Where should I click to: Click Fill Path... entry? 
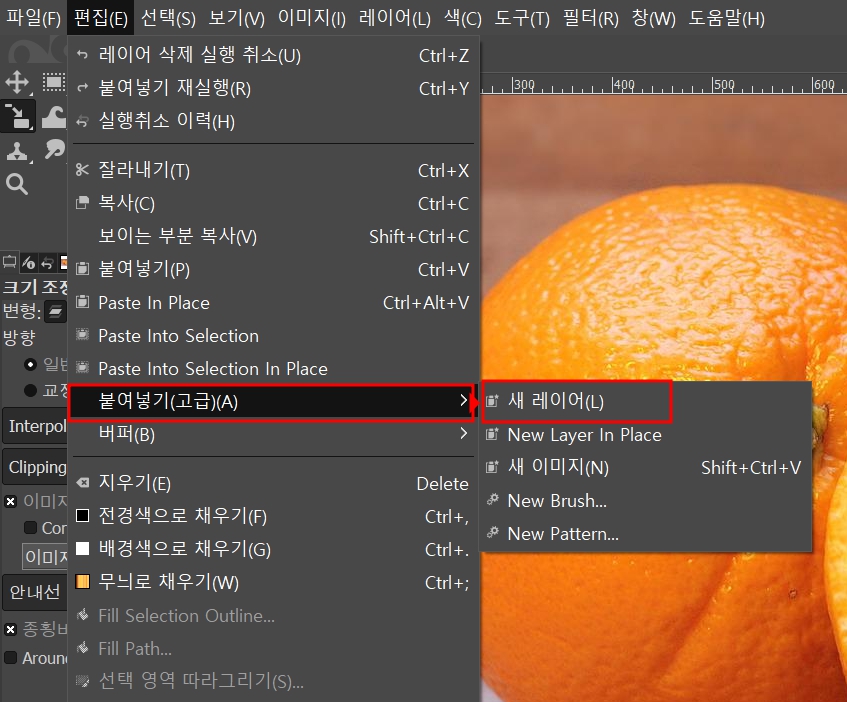273,649
